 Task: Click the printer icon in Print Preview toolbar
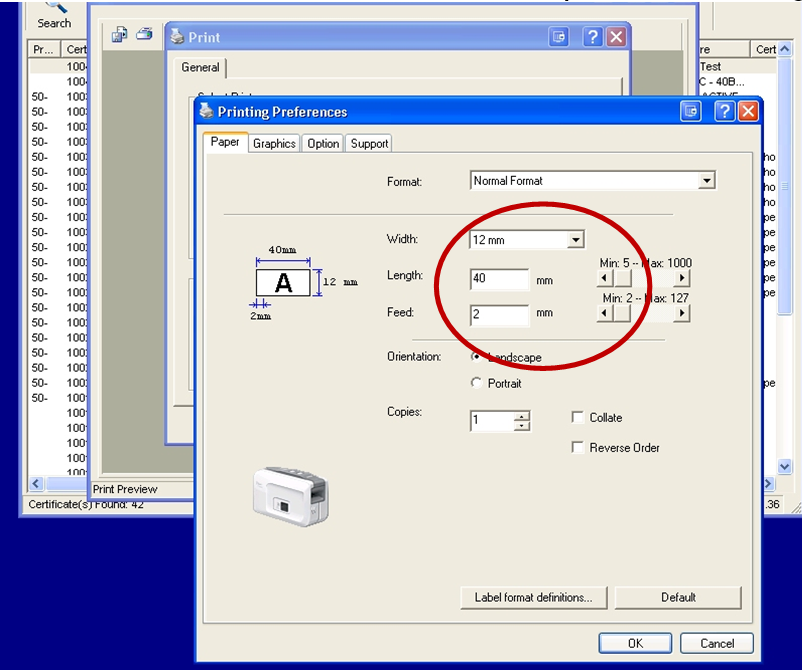pyautogui.click(x=144, y=34)
